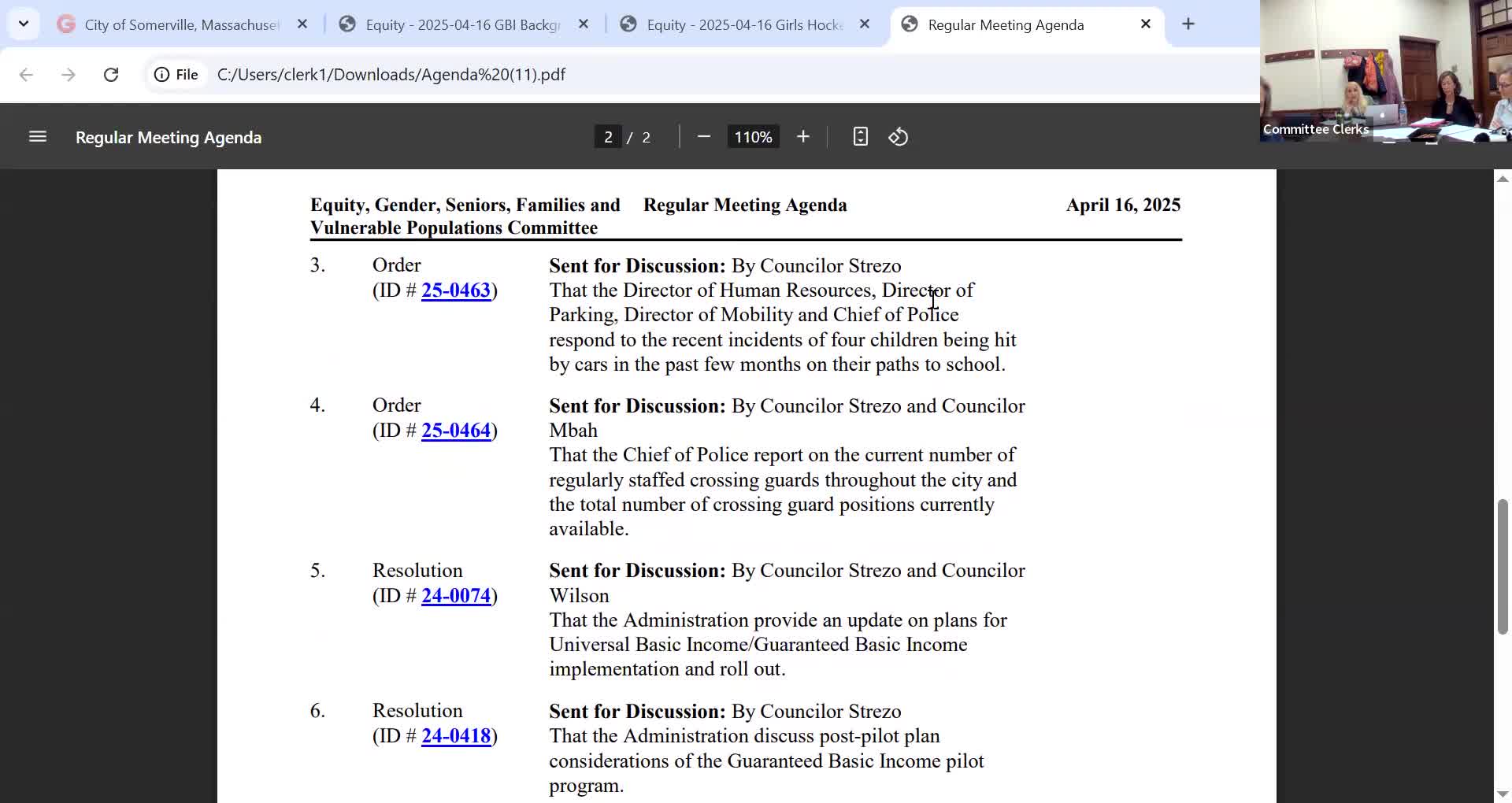
Task: Reload the current page
Action: point(111,75)
